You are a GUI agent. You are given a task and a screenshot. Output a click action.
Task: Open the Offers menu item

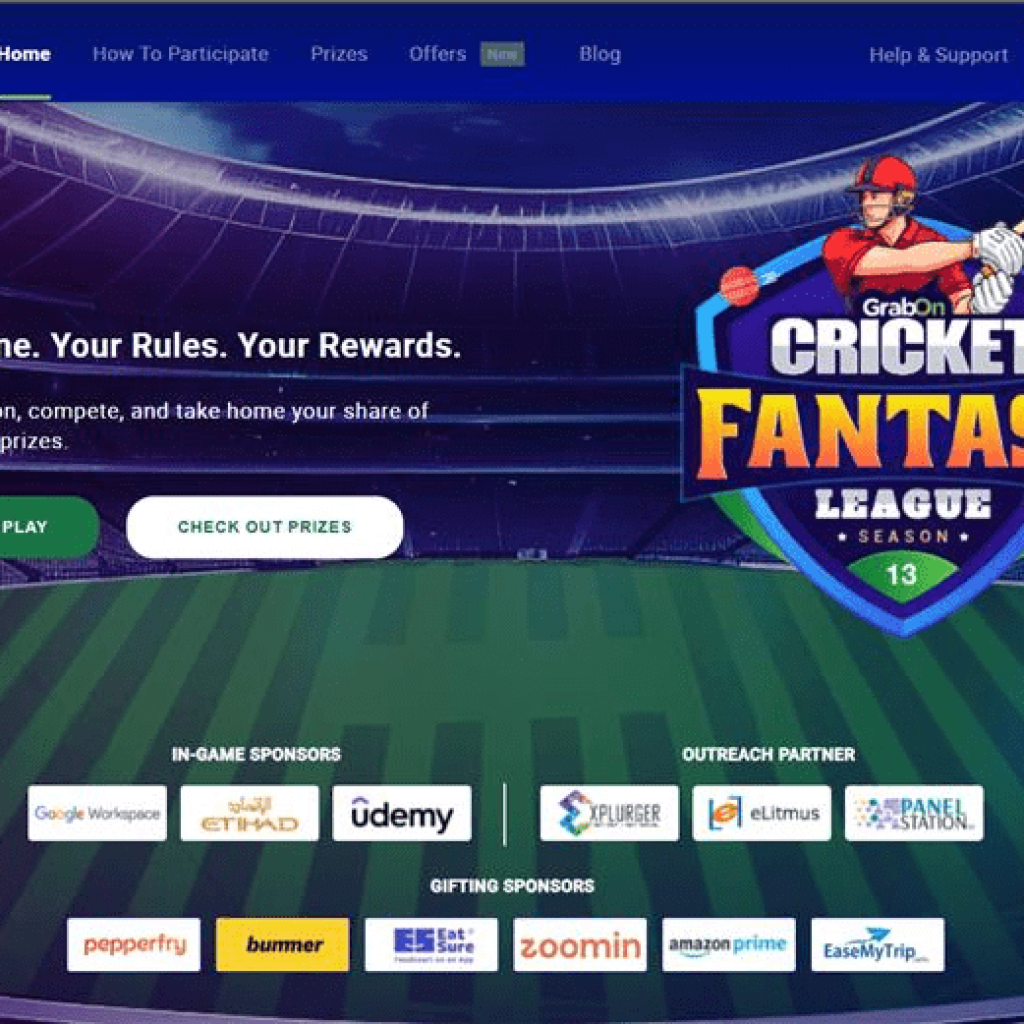coord(438,54)
